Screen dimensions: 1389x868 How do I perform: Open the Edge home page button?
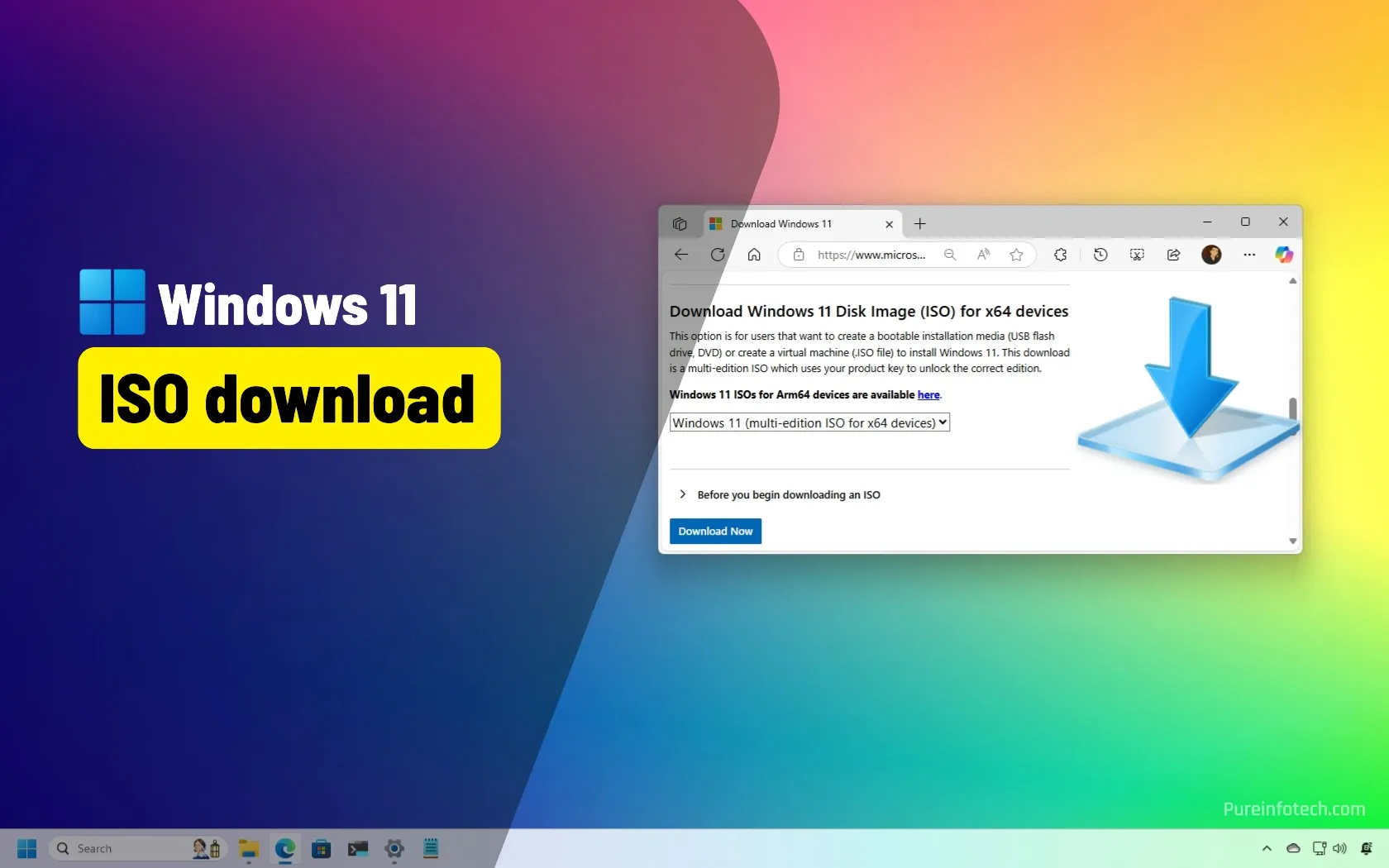pos(754,255)
